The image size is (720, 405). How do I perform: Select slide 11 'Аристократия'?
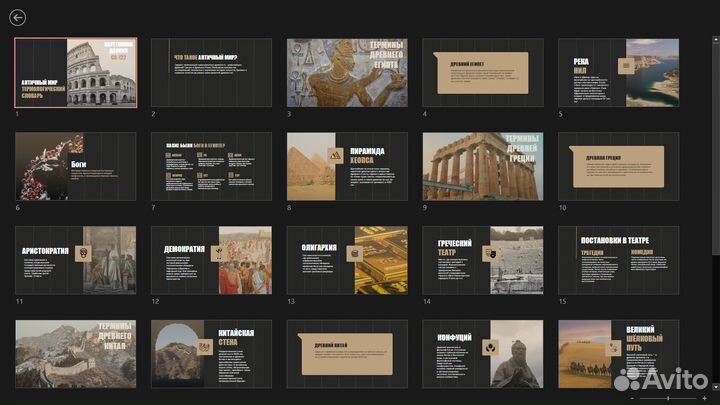coord(76,260)
